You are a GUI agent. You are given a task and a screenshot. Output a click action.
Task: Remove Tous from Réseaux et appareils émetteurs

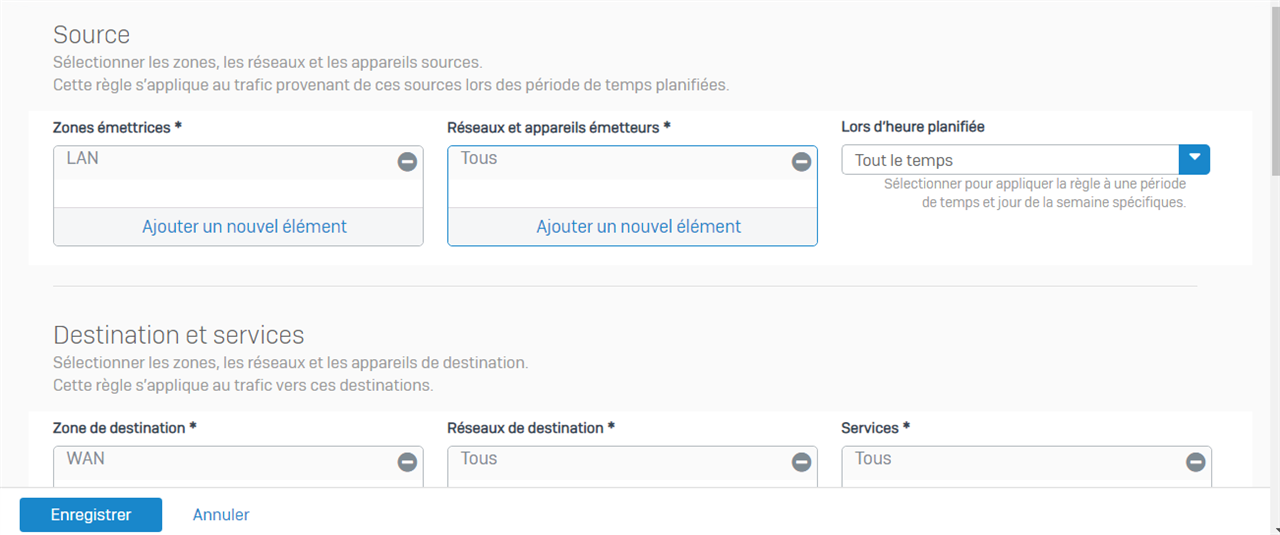[801, 161]
